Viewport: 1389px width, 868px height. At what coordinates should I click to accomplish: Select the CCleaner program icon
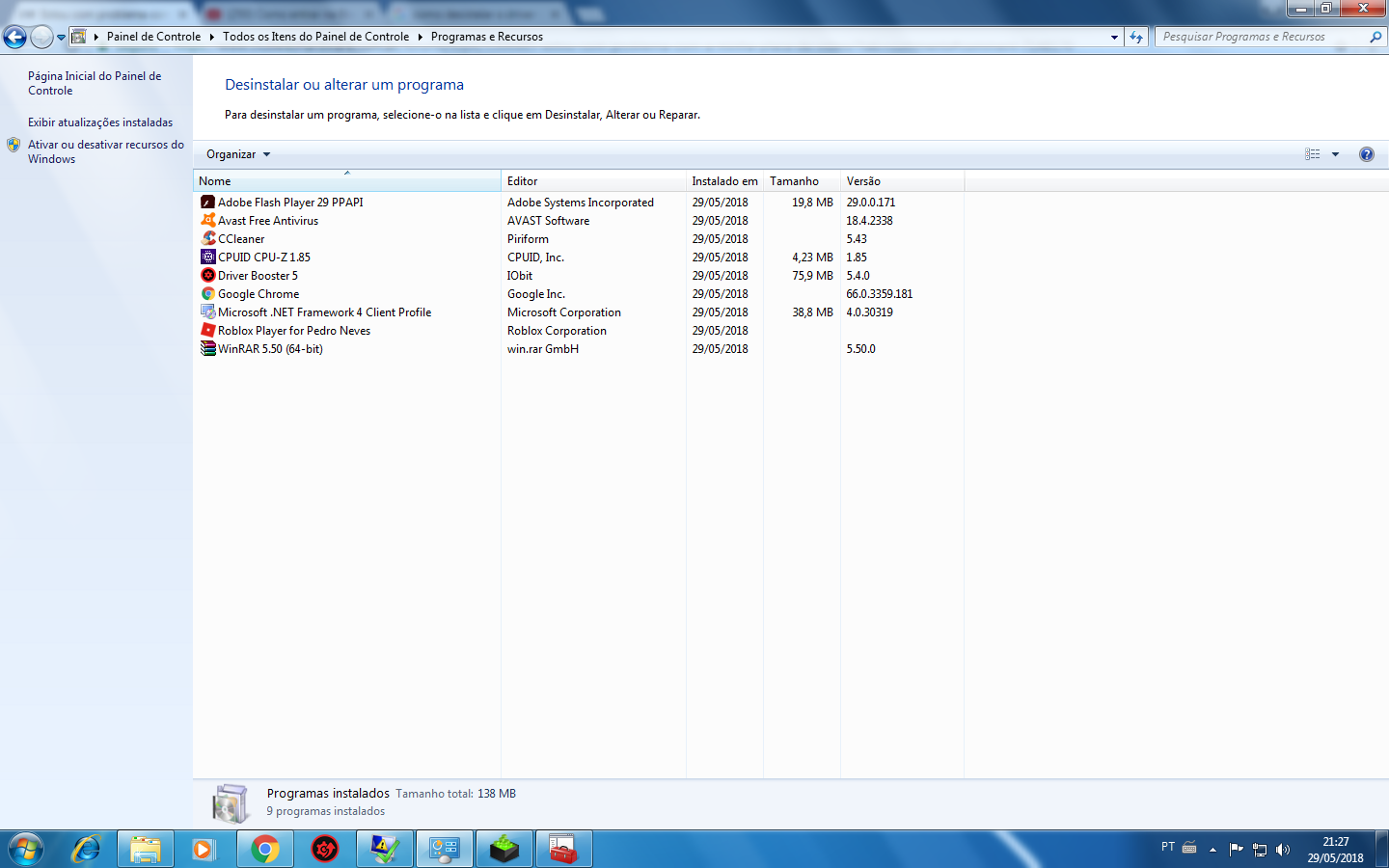207,239
